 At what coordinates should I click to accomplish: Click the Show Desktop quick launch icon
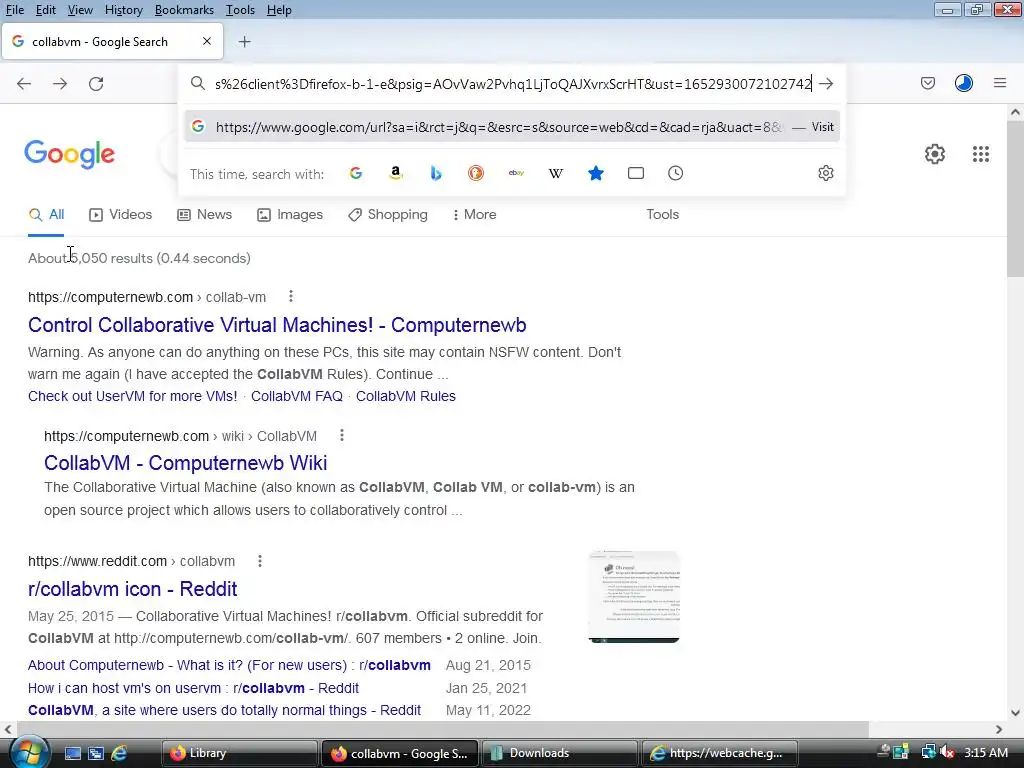tap(72, 753)
